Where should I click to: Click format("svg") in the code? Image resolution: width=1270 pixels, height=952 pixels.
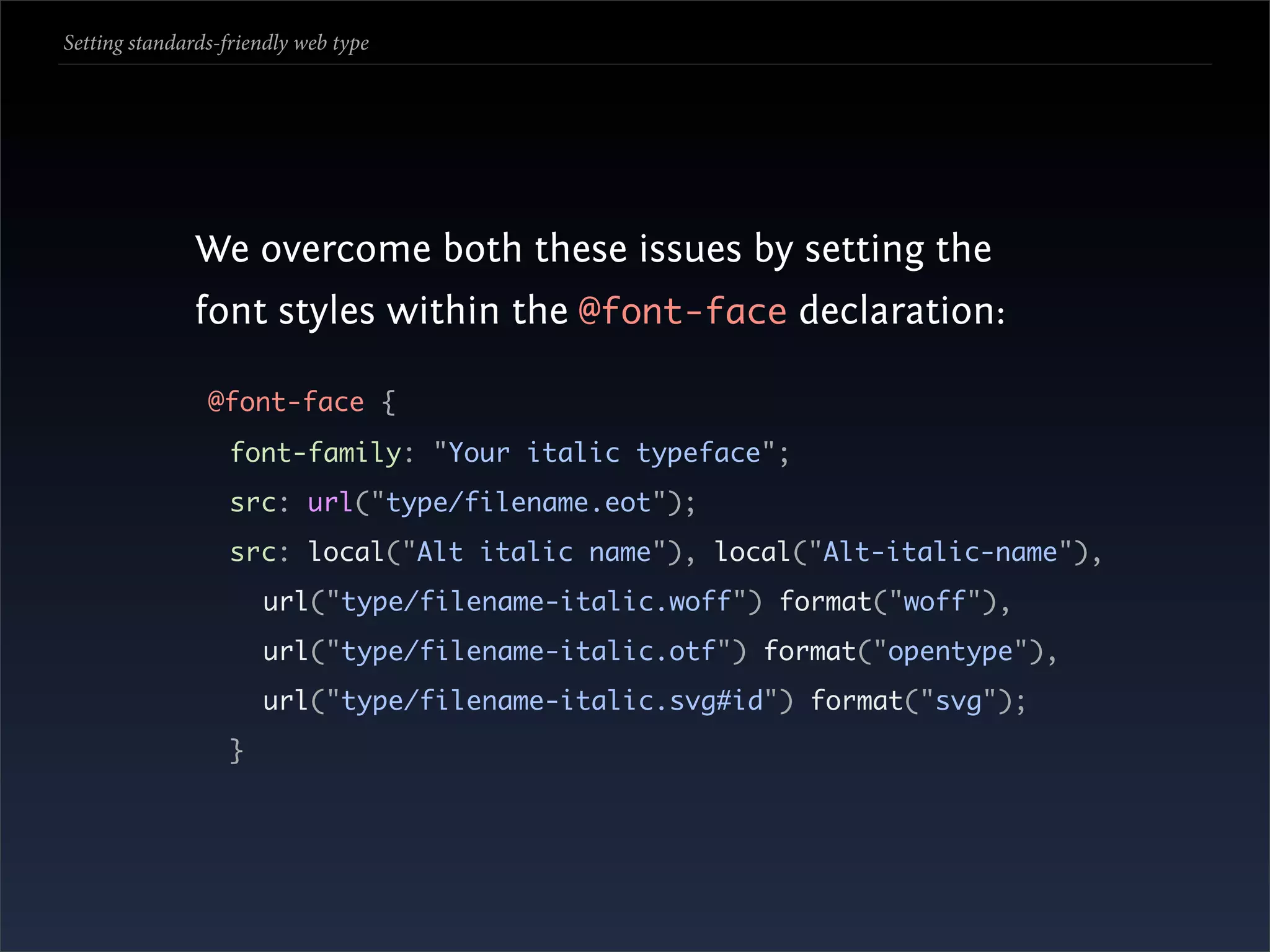(x=911, y=701)
